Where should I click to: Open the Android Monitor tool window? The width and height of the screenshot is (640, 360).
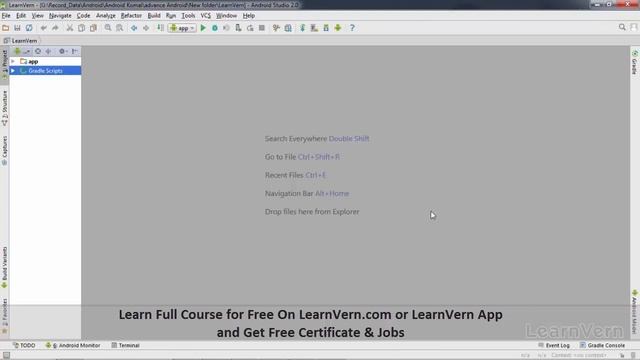(73, 345)
